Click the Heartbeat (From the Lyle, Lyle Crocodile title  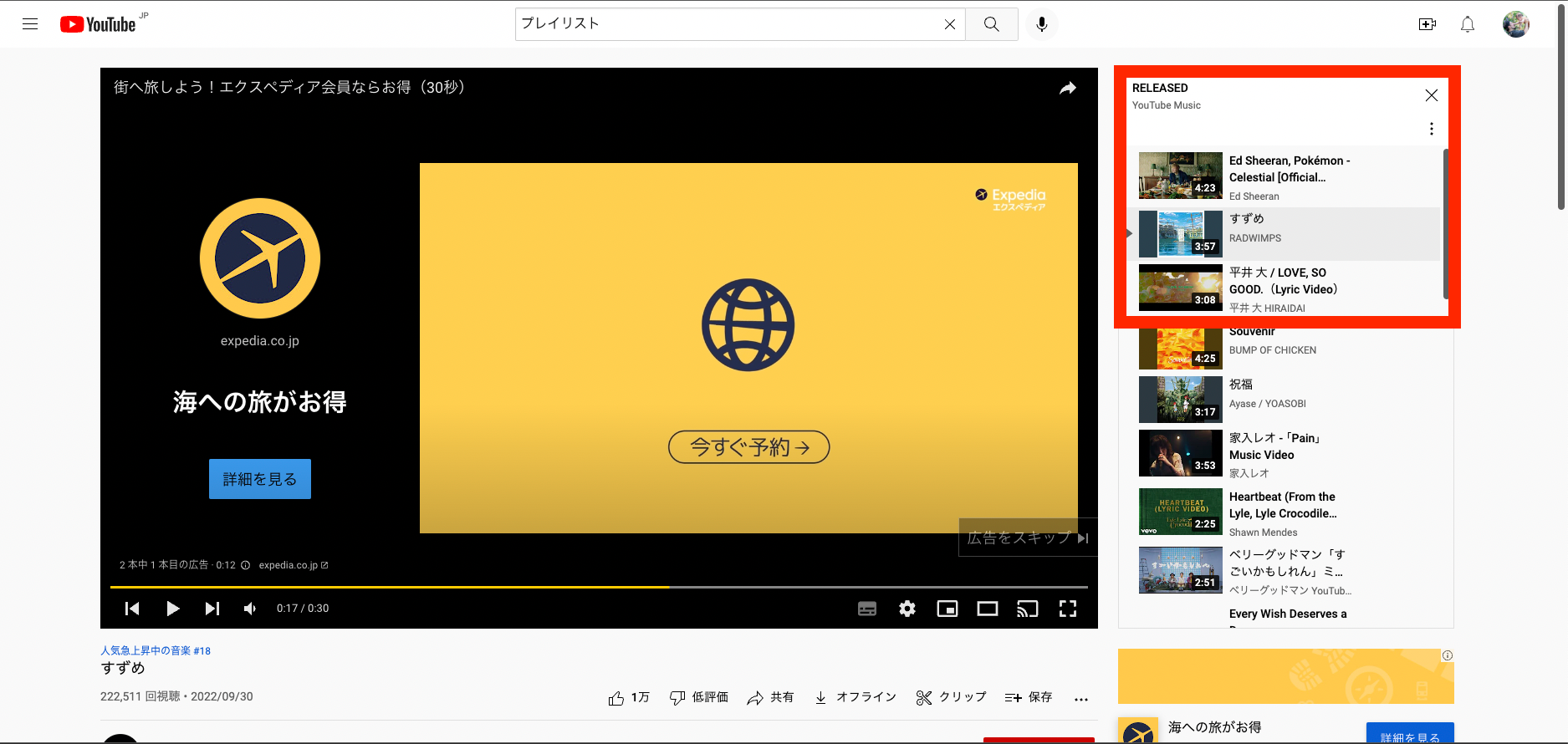(x=1283, y=505)
